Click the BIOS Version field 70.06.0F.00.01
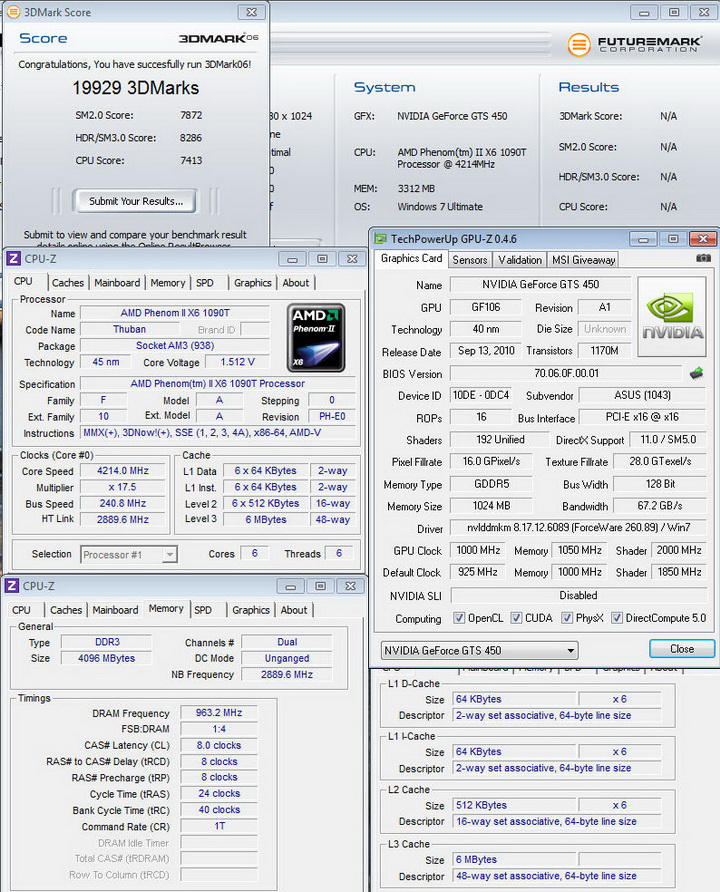The height and width of the screenshot is (892, 720). tap(566, 374)
